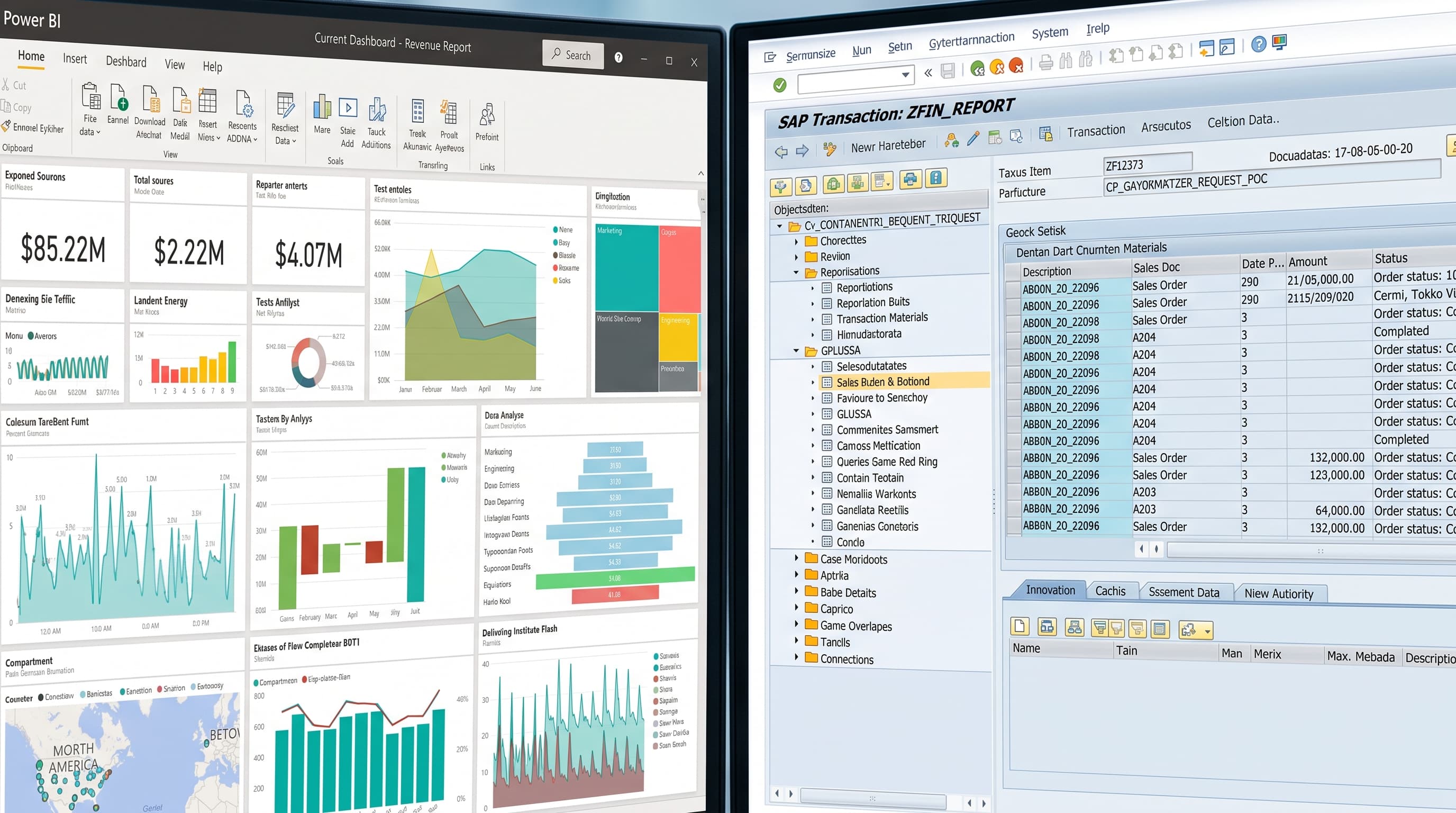Click the Download Afeclnat ribbon icon
Image resolution: width=1456 pixels, height=813 pixels.
[151, 98]
